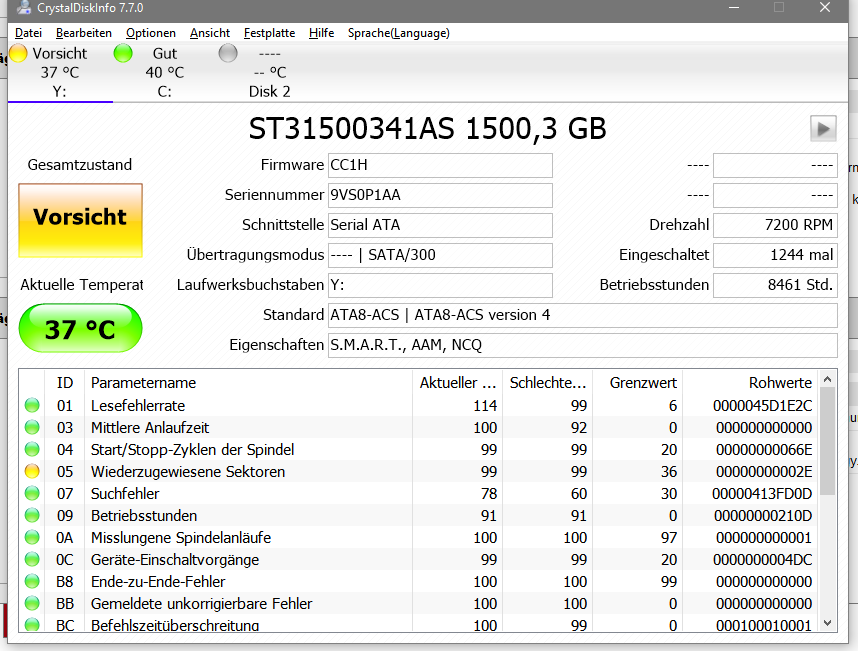Click the green status dot for Lesefehlerrate

click(x=32, y=405)
